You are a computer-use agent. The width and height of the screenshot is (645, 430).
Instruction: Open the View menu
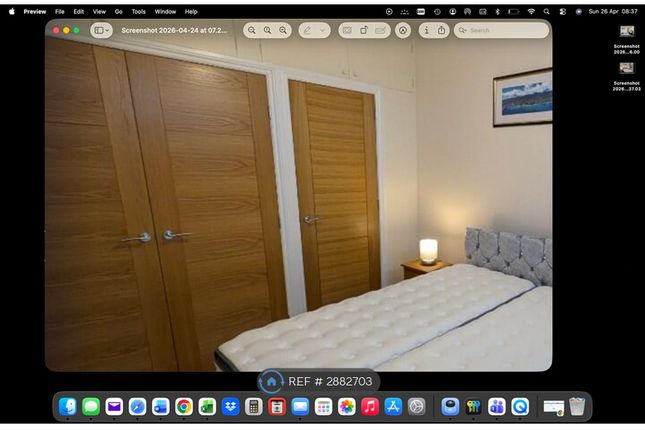pos(99,12)
